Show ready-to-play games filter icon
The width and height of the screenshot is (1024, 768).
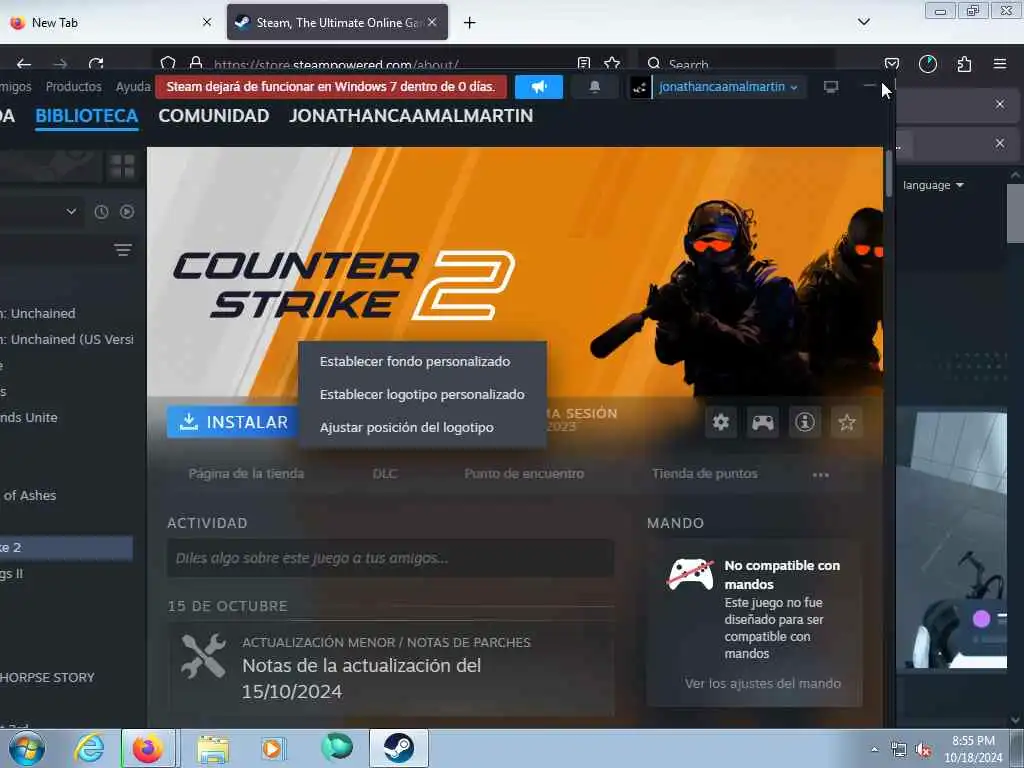click(x=127, y=212)
